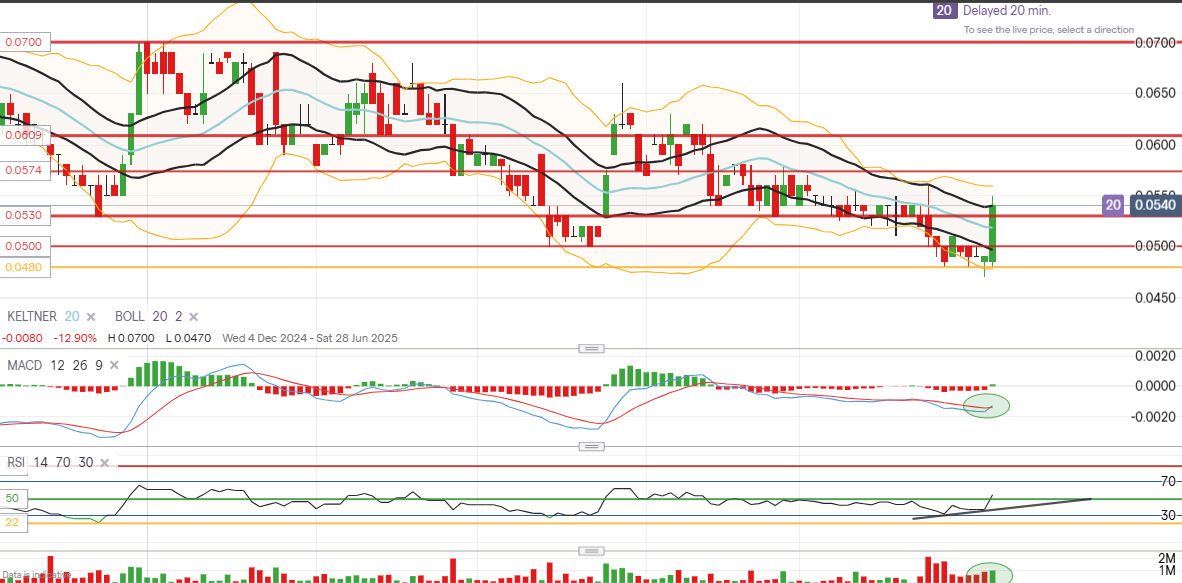Select the green ellipse on MACD panel
Image resolution: width=1182 pixels, height=583 pixels.
click(986, 405)
